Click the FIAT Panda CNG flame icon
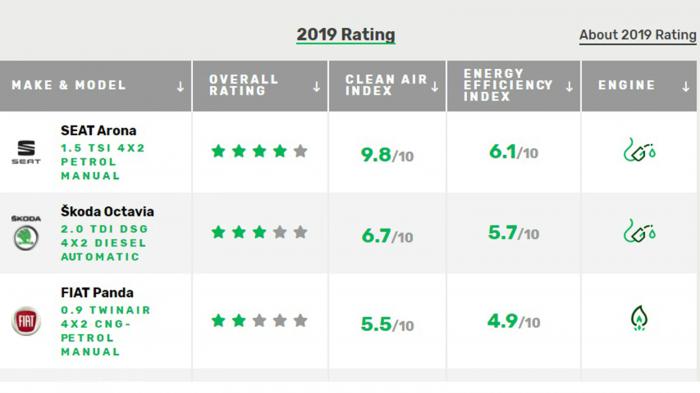 click(639, 318)
